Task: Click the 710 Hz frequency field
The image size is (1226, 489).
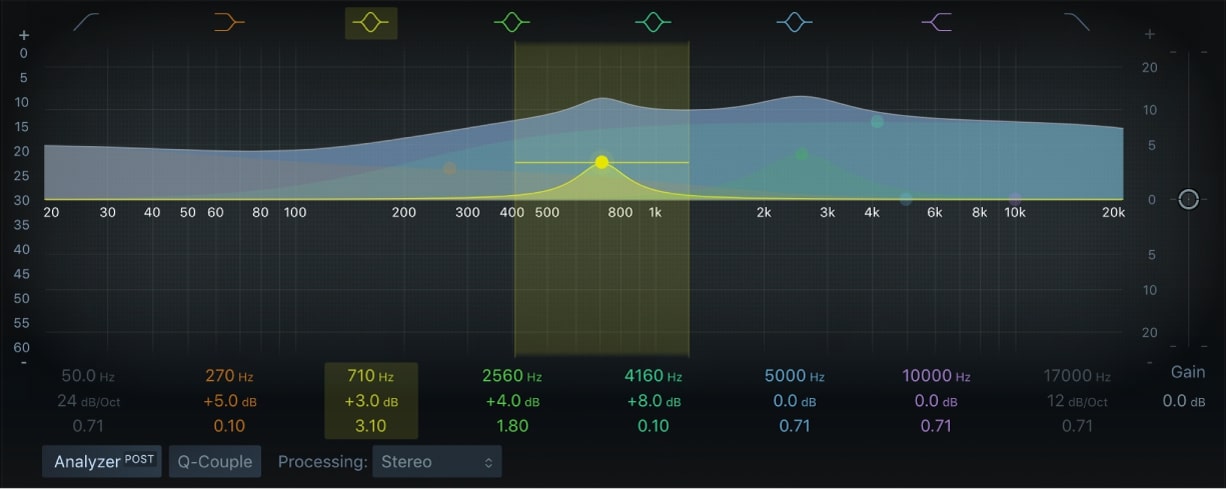Action: (x=371, y=376)
